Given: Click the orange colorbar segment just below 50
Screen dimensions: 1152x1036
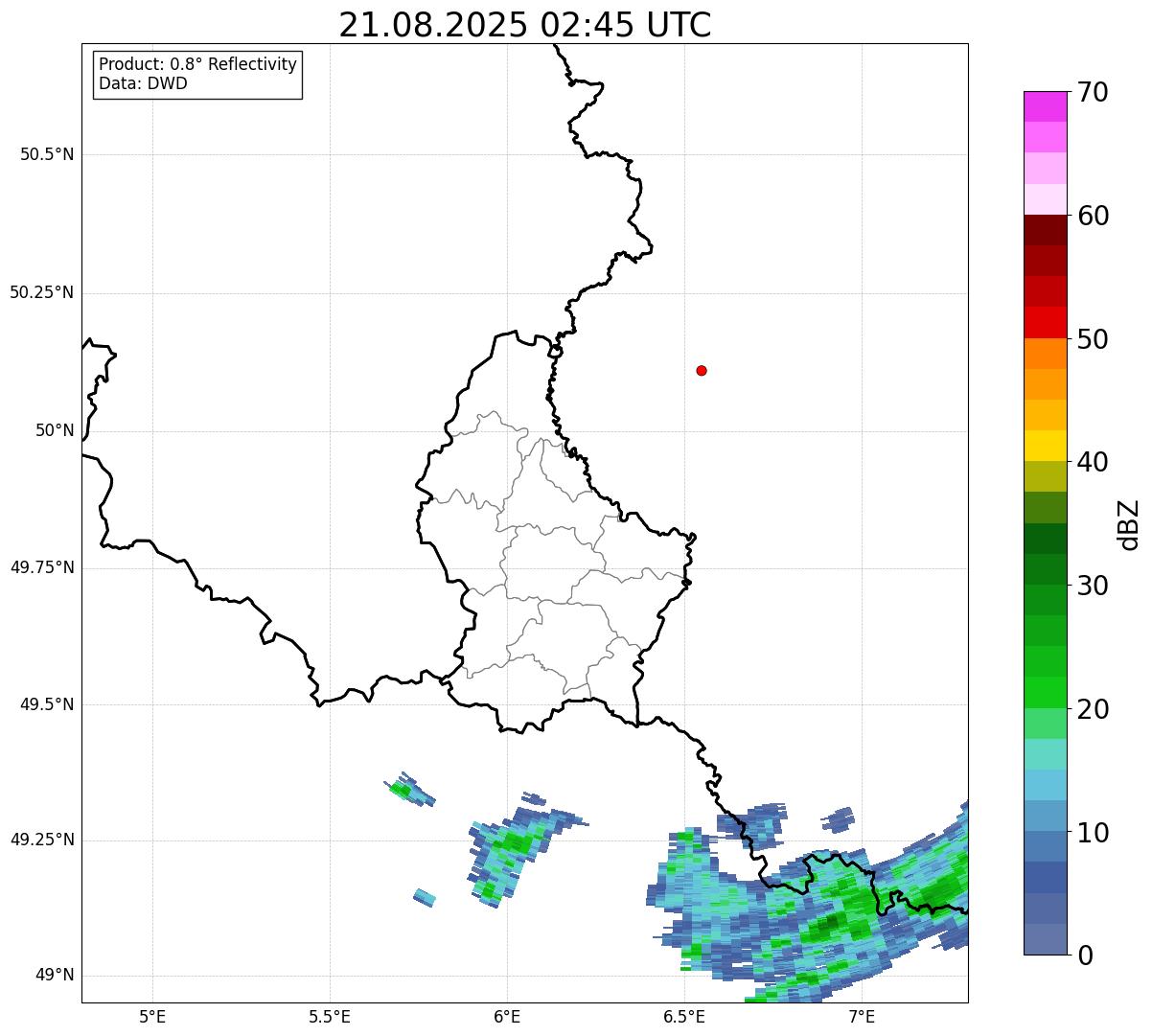Looking at the screenshot, I should click(1045, 354).
